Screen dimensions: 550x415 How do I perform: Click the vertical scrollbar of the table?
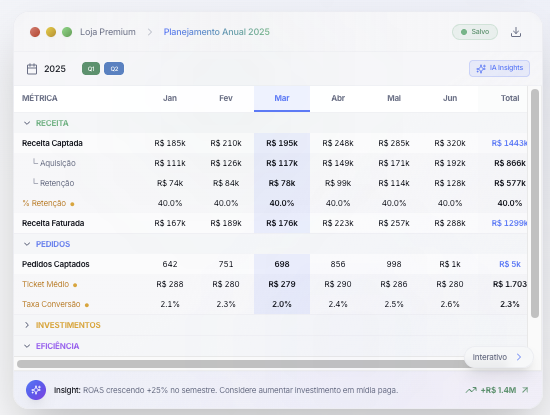pyautogui.click(x=535, y=203)
